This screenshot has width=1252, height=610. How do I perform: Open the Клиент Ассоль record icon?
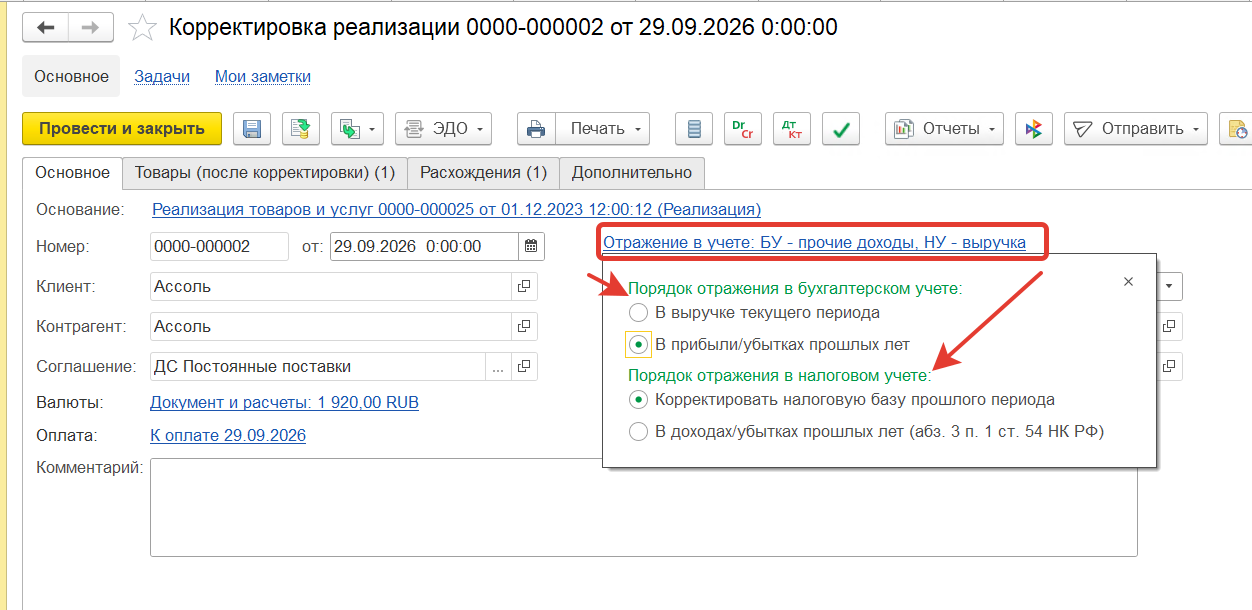pyautogui.click(x=523, y=286)
